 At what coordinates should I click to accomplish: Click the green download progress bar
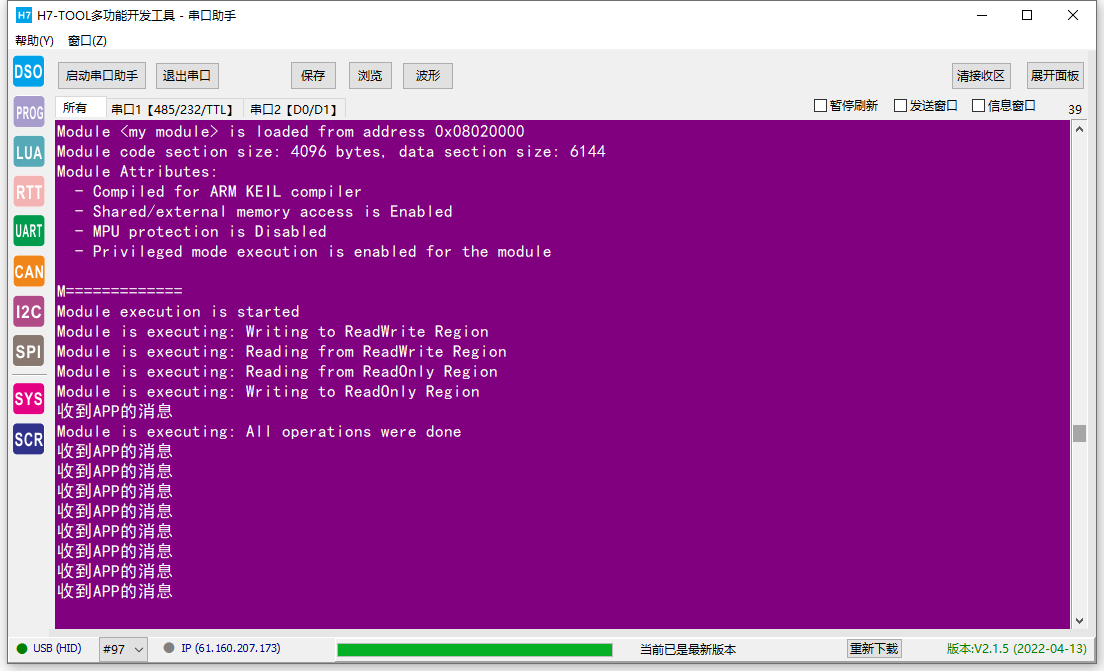(x=475, y=650)
